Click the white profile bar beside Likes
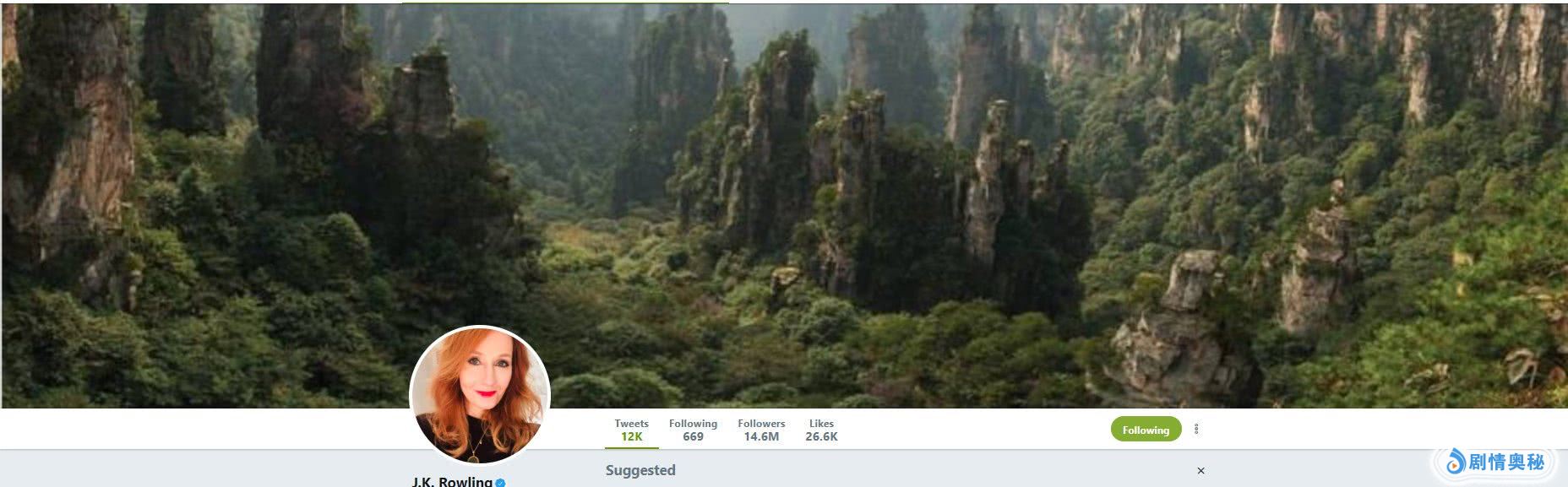 [972, 429]
